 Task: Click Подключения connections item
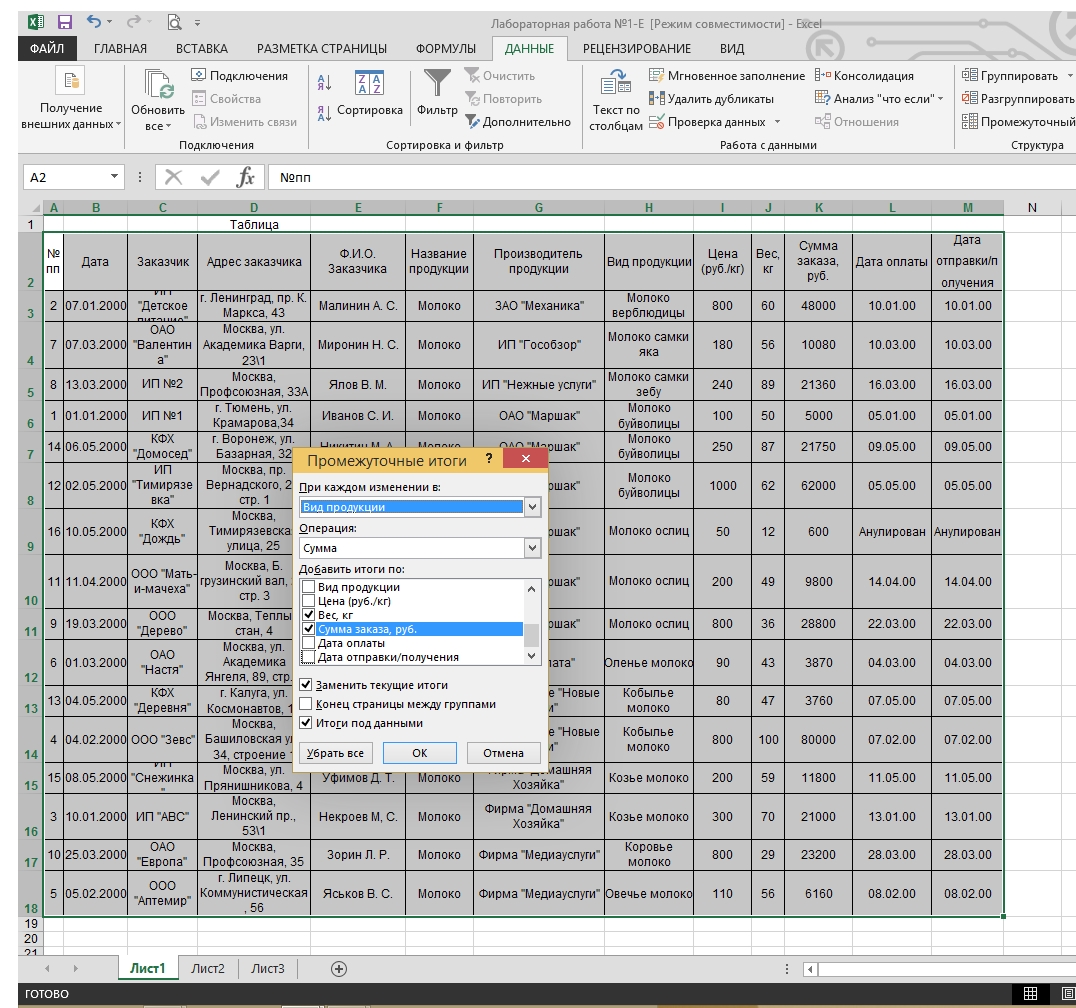[x=239, y=75]
